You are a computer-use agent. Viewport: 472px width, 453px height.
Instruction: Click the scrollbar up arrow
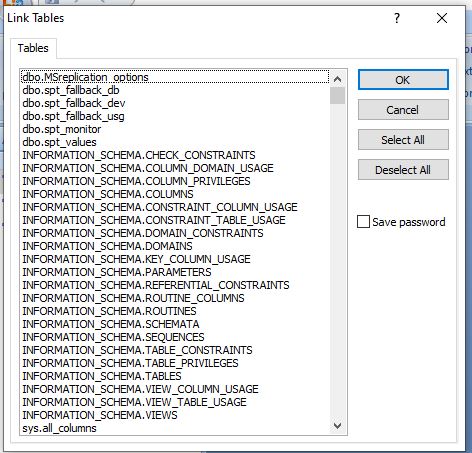point(337,79)
